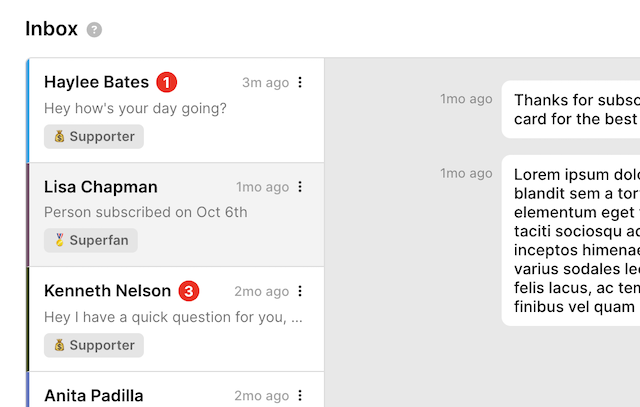Open Kenneth Nelson conversation options menu

pyautogui.click(x=300, y=291)
